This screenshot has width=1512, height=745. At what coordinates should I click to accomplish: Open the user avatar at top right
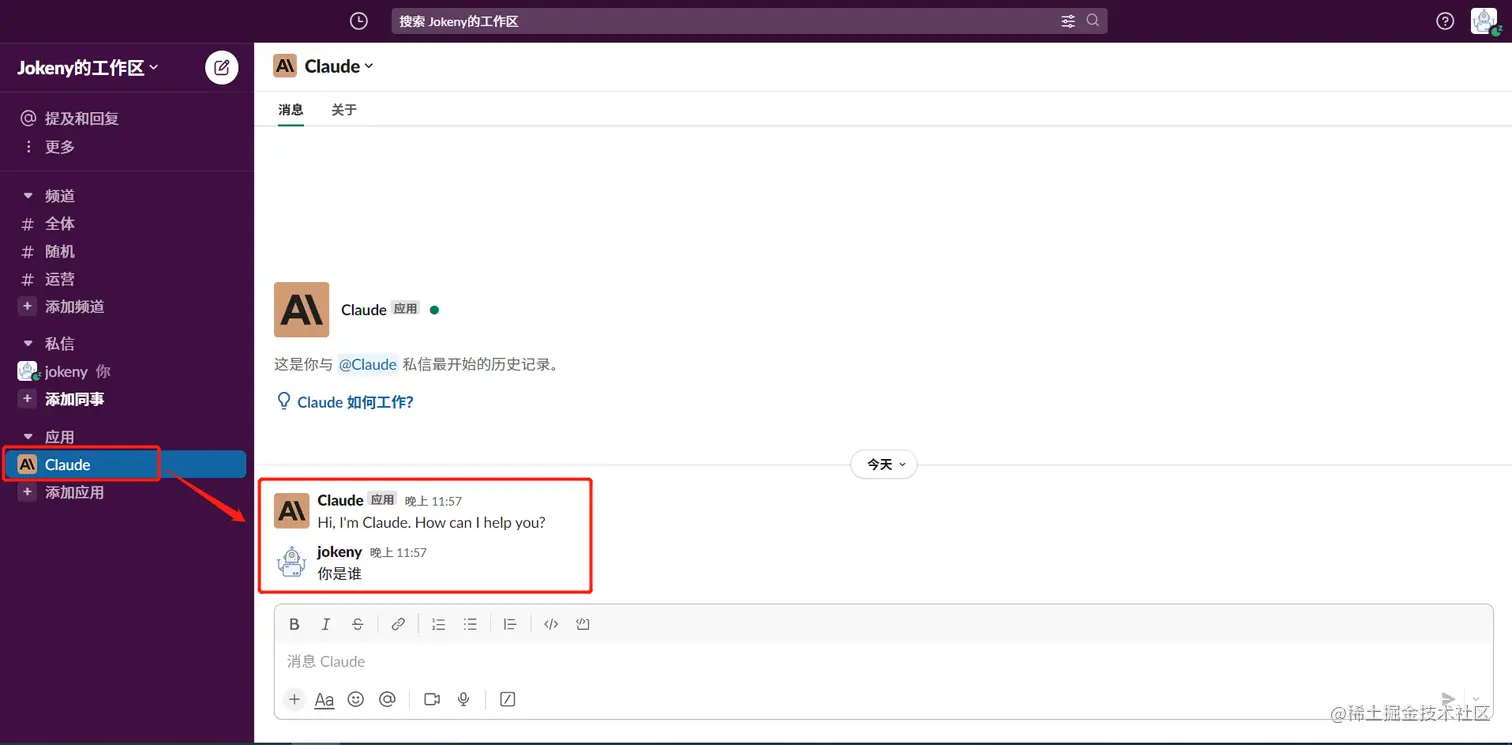[1485, 21]
